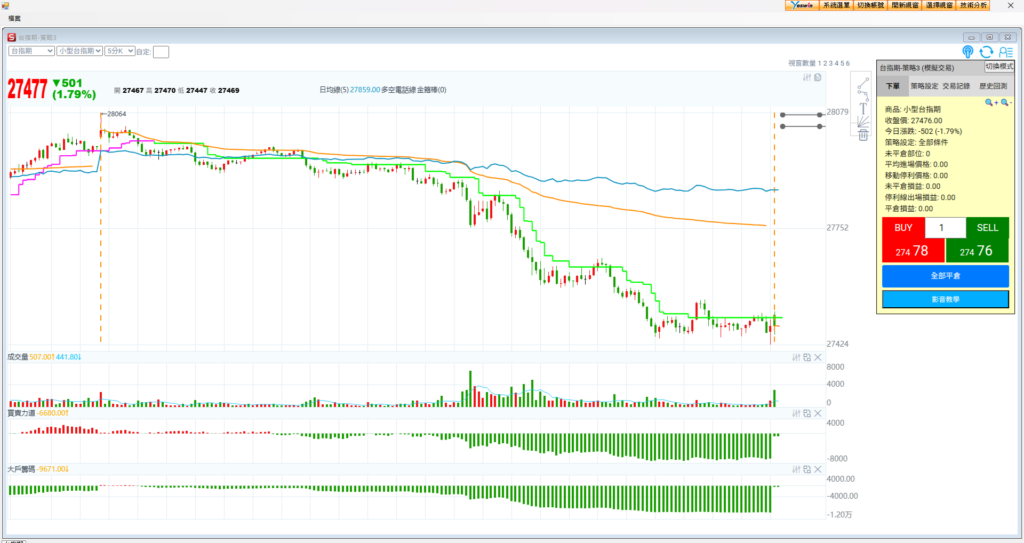This screenshot has width=1024, height=543.
Task: Open the 5分K timeframe dropdown
Action: [118, 50]
